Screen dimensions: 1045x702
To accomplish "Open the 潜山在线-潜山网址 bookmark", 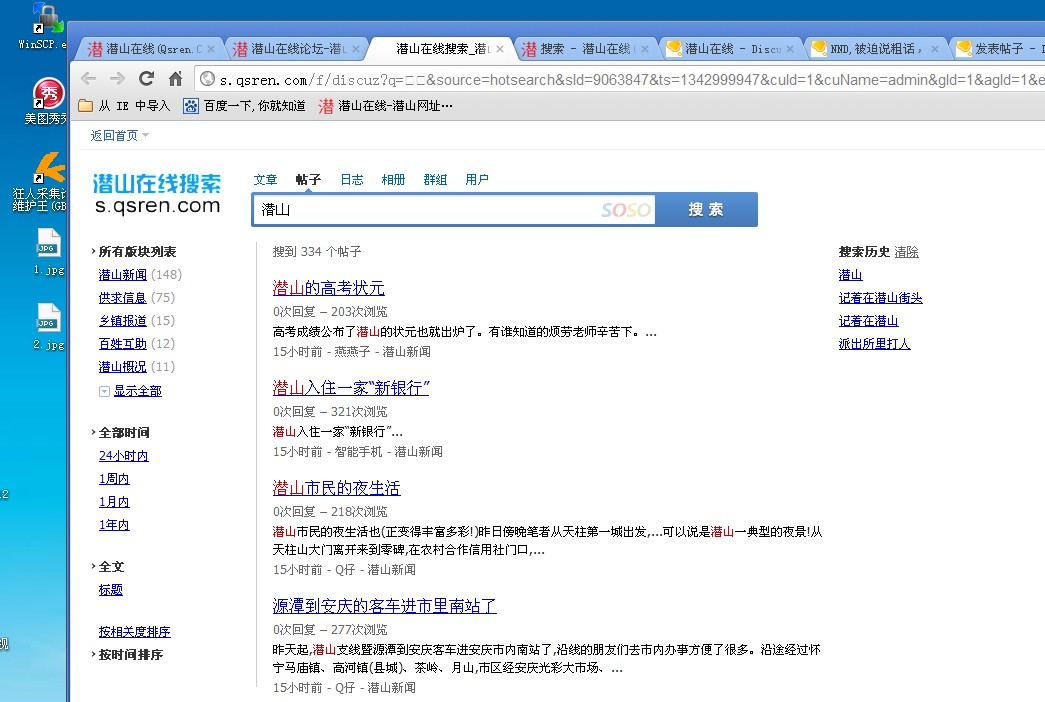I will click(386, 105).
